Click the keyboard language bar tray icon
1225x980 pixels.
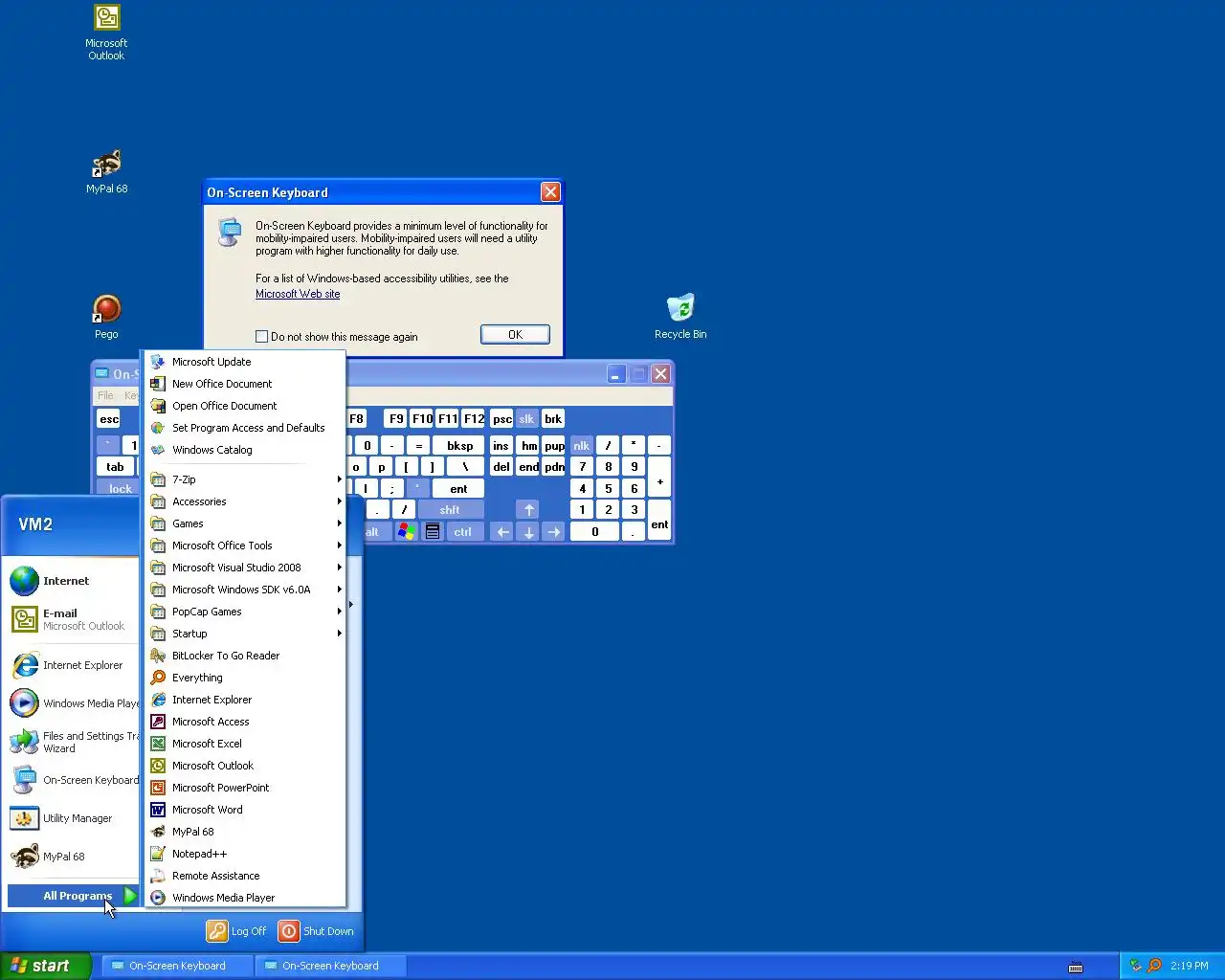pos(1076,967)
